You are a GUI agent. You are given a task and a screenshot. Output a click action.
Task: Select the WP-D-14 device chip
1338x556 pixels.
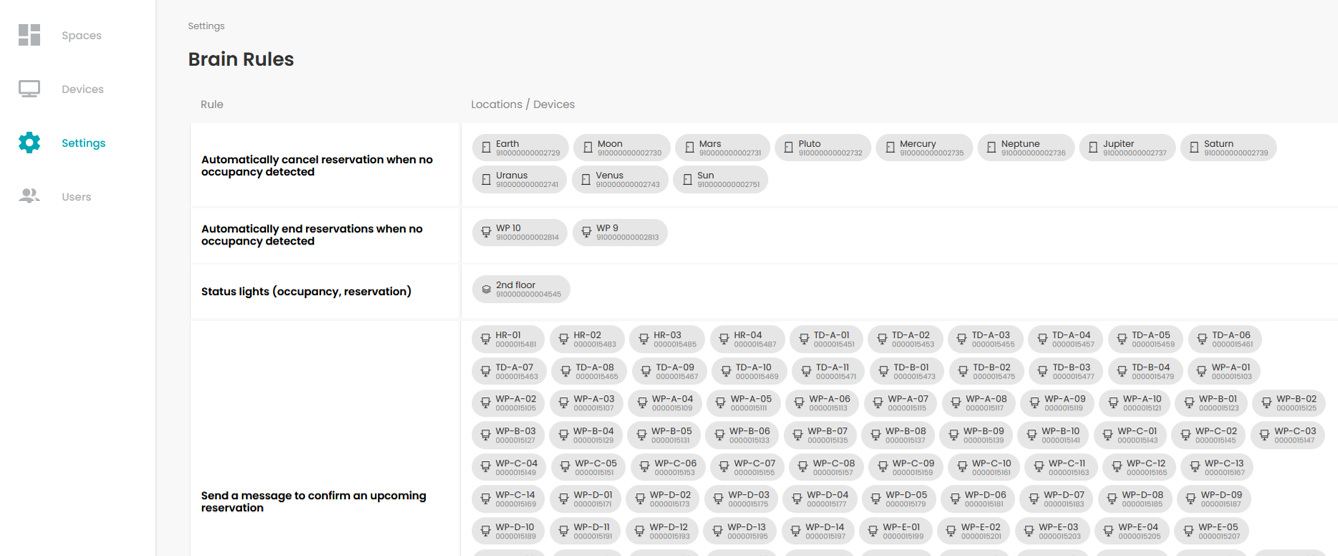(x=819, y=531)
